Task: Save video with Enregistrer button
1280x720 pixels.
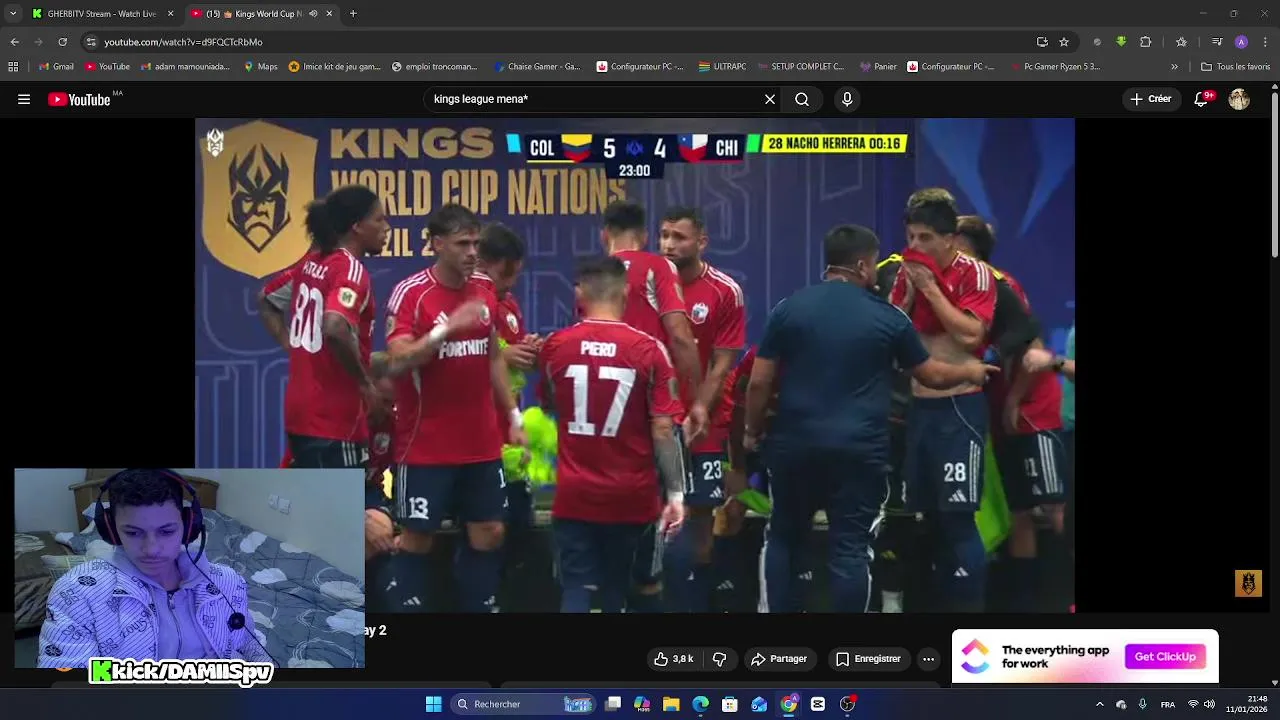Action: [868, 659]
